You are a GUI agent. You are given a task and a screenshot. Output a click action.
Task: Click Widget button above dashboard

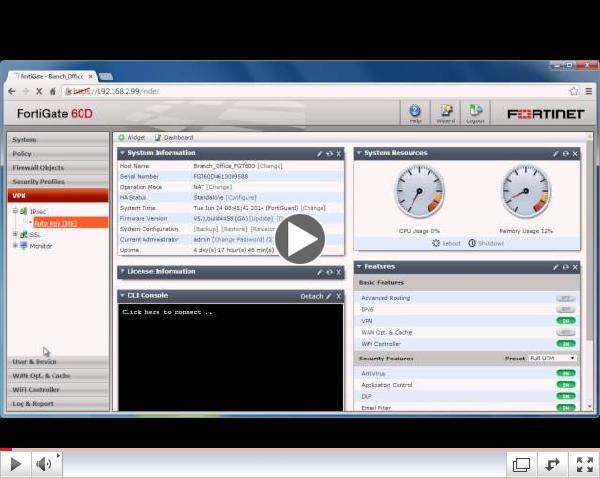[x=132, y=137]
